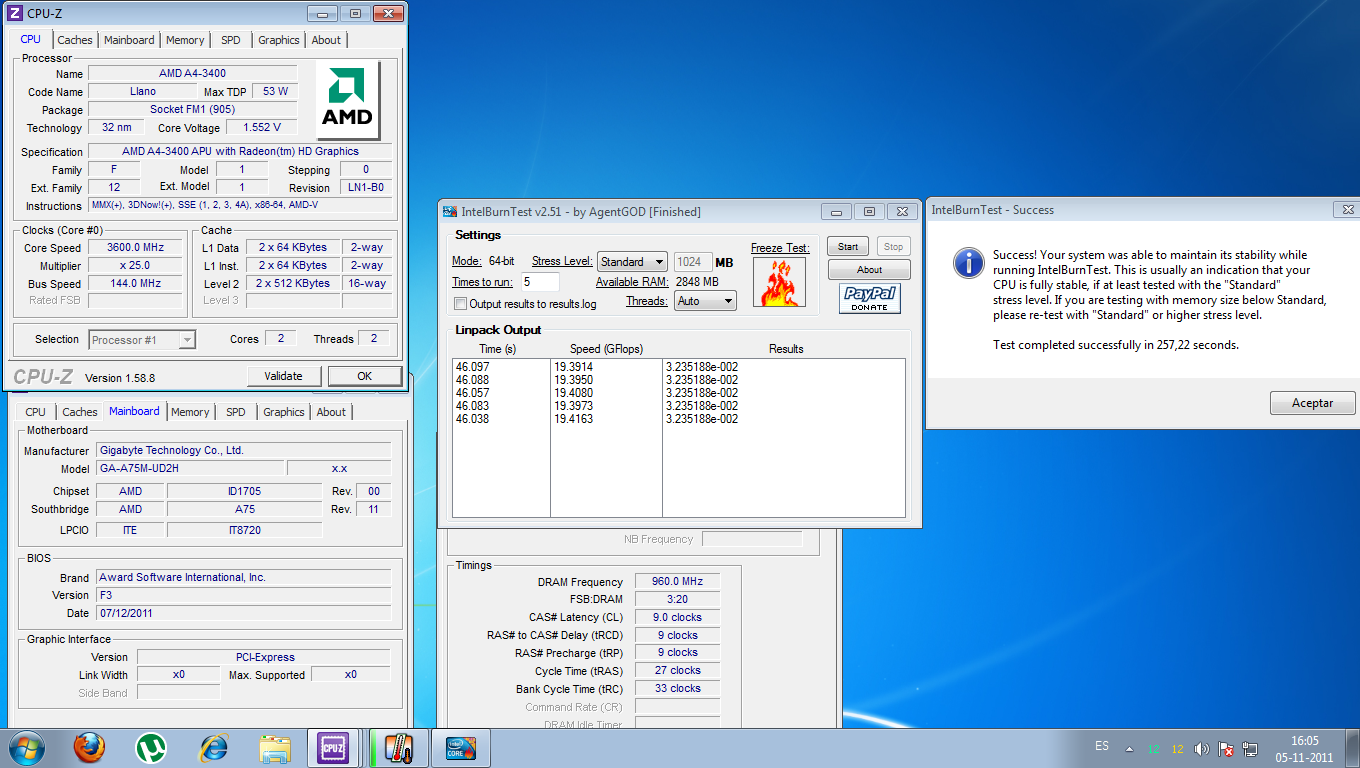Open Caches tab in Mainboard CPU-Z window
The width and height of the screenshot is (1360, 768).
tap(80, 412)
